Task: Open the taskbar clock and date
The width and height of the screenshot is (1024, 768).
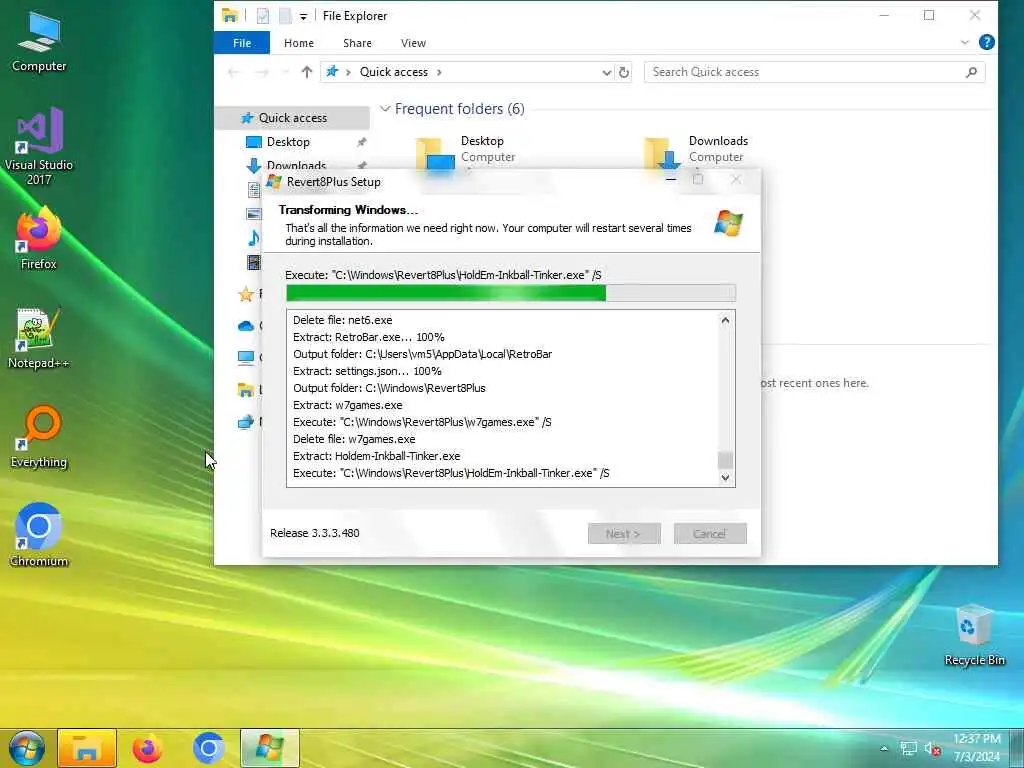Action: click(x=977, y=748)
